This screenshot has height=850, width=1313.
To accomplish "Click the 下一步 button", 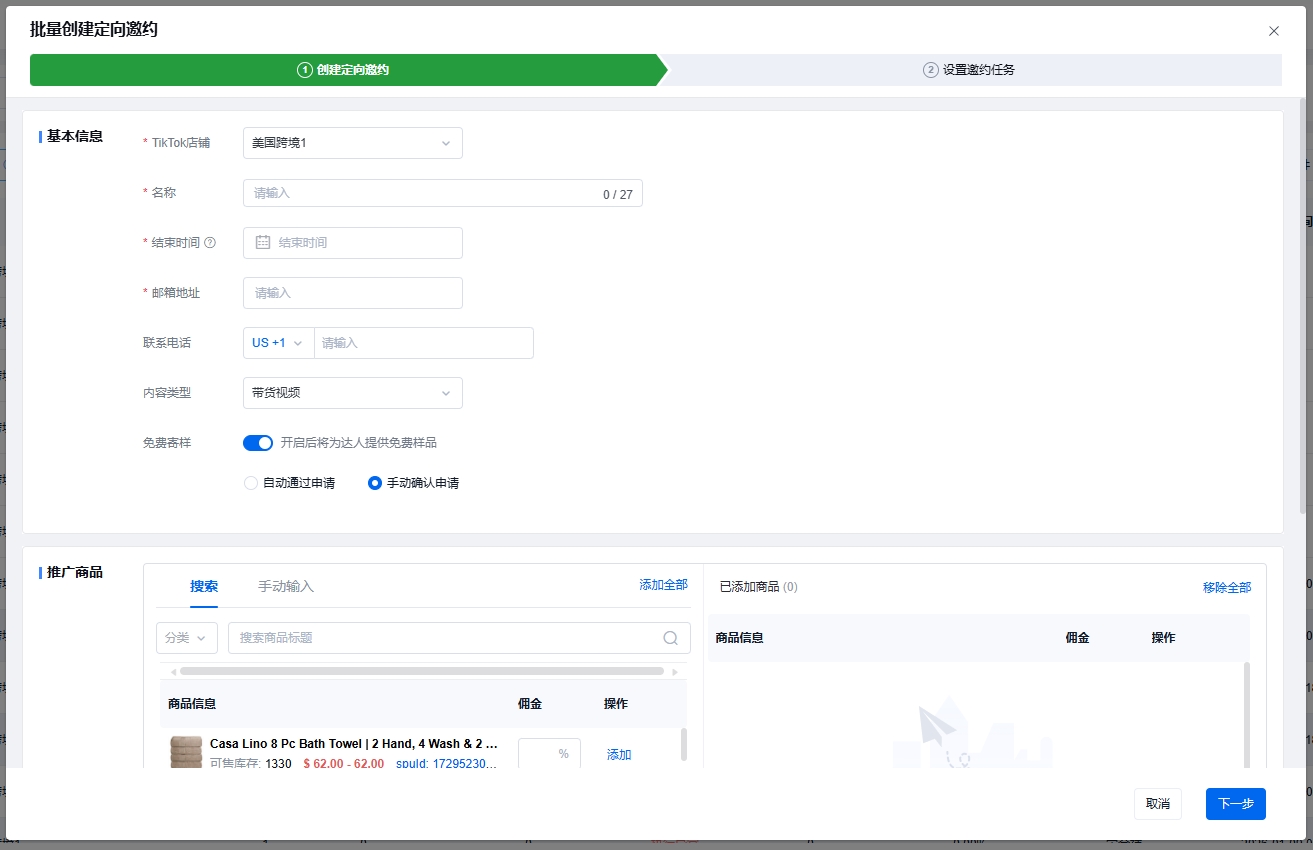I will click(1235, 804).
